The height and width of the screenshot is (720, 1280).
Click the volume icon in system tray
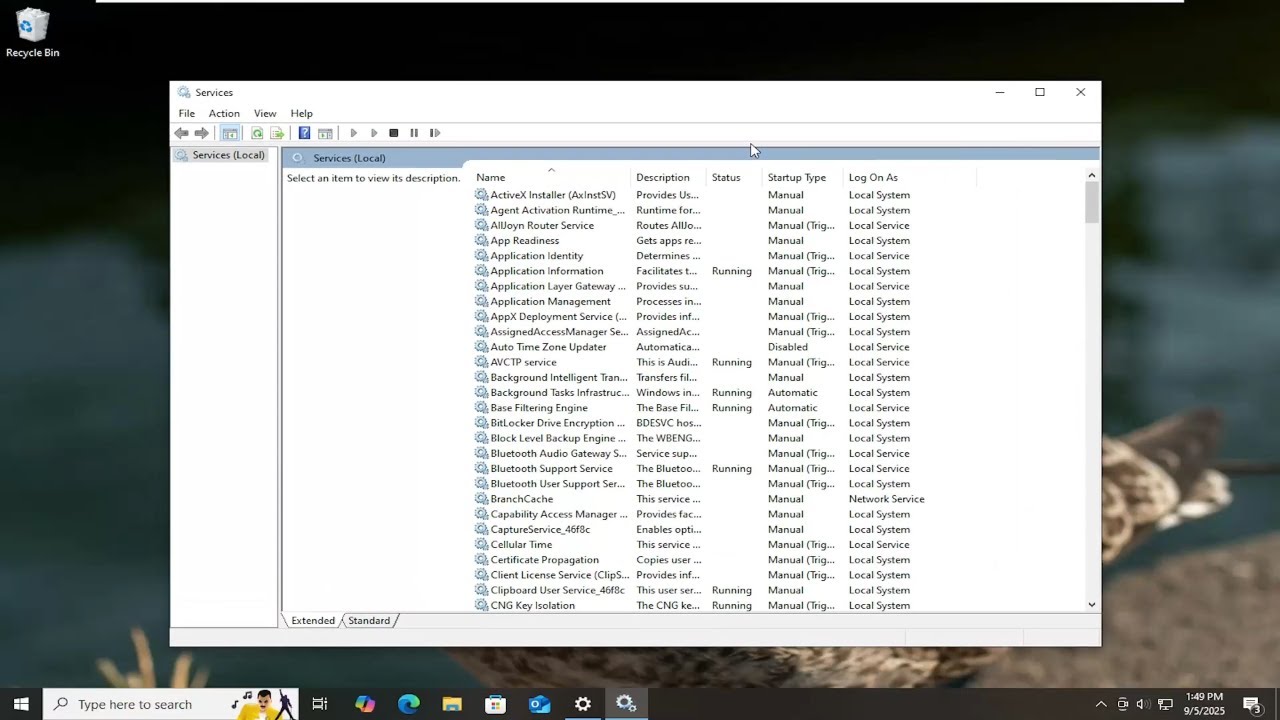coord(1143,704)
